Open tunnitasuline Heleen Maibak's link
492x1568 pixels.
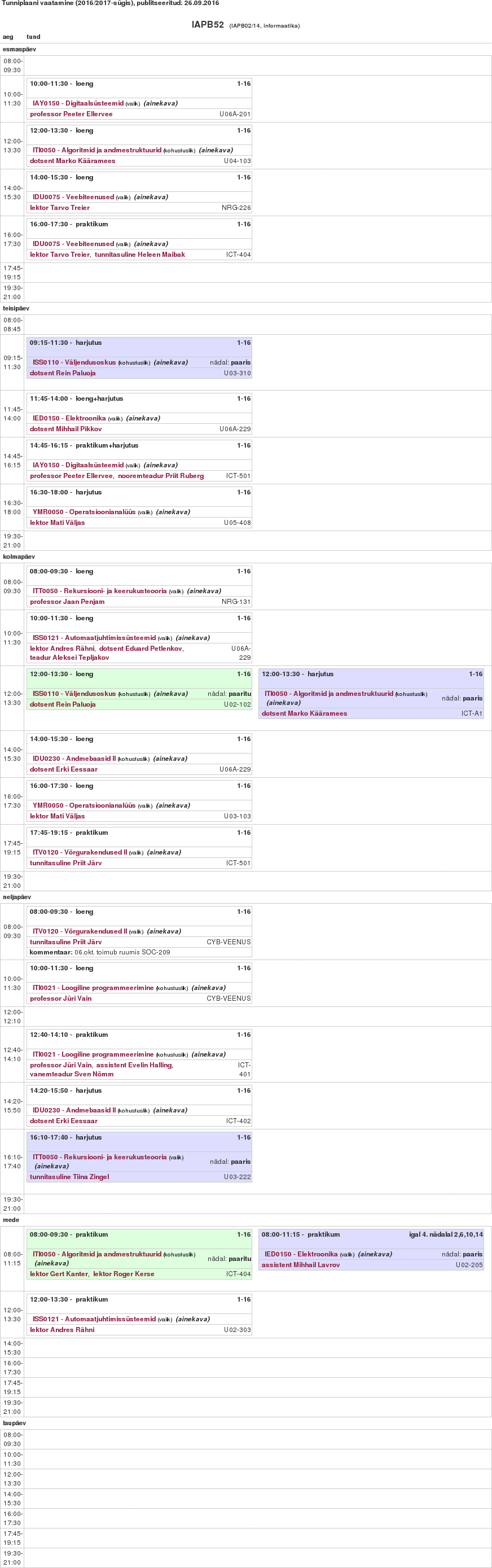point(139,255)
